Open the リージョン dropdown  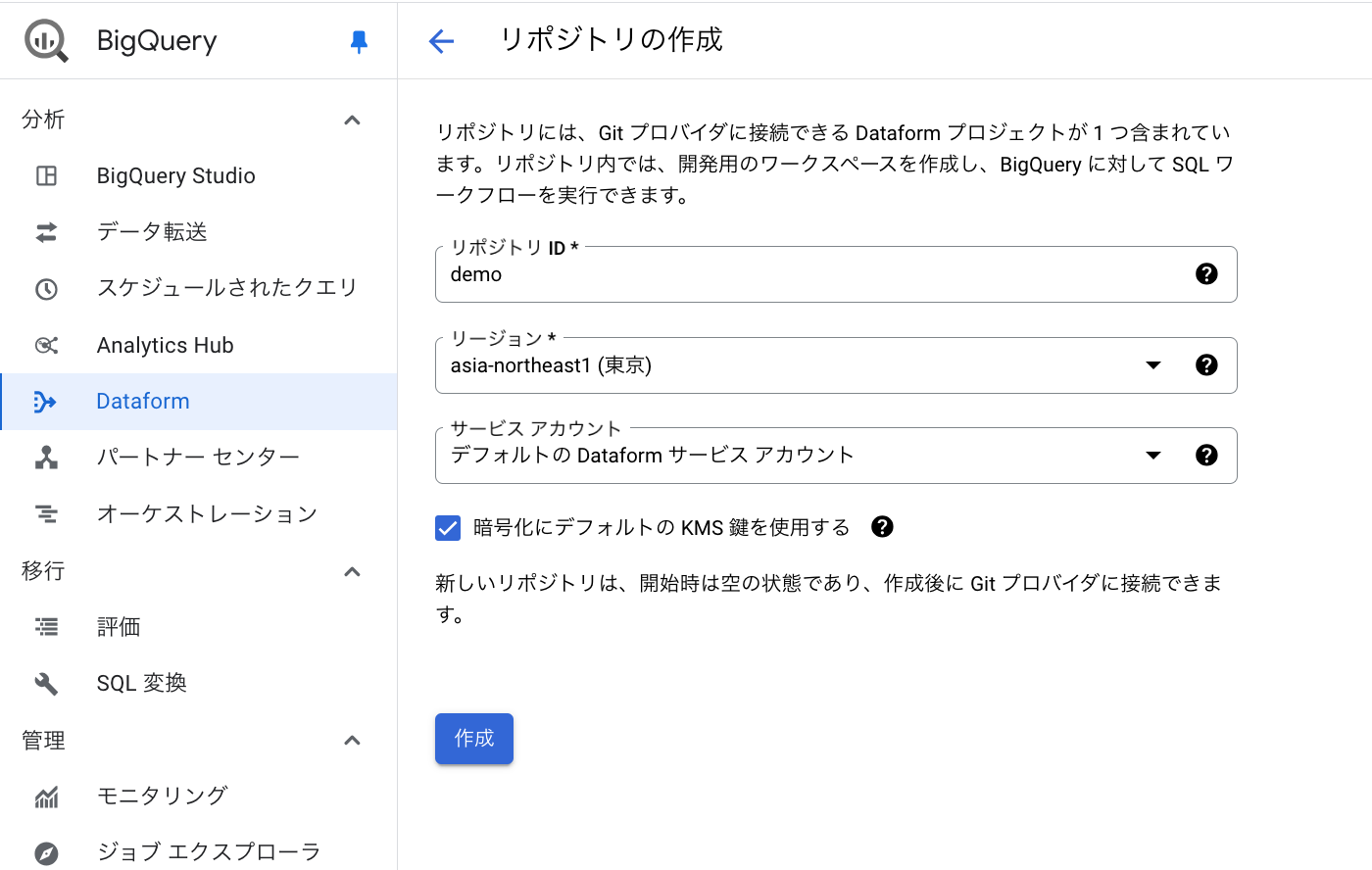click(1154, 365)
